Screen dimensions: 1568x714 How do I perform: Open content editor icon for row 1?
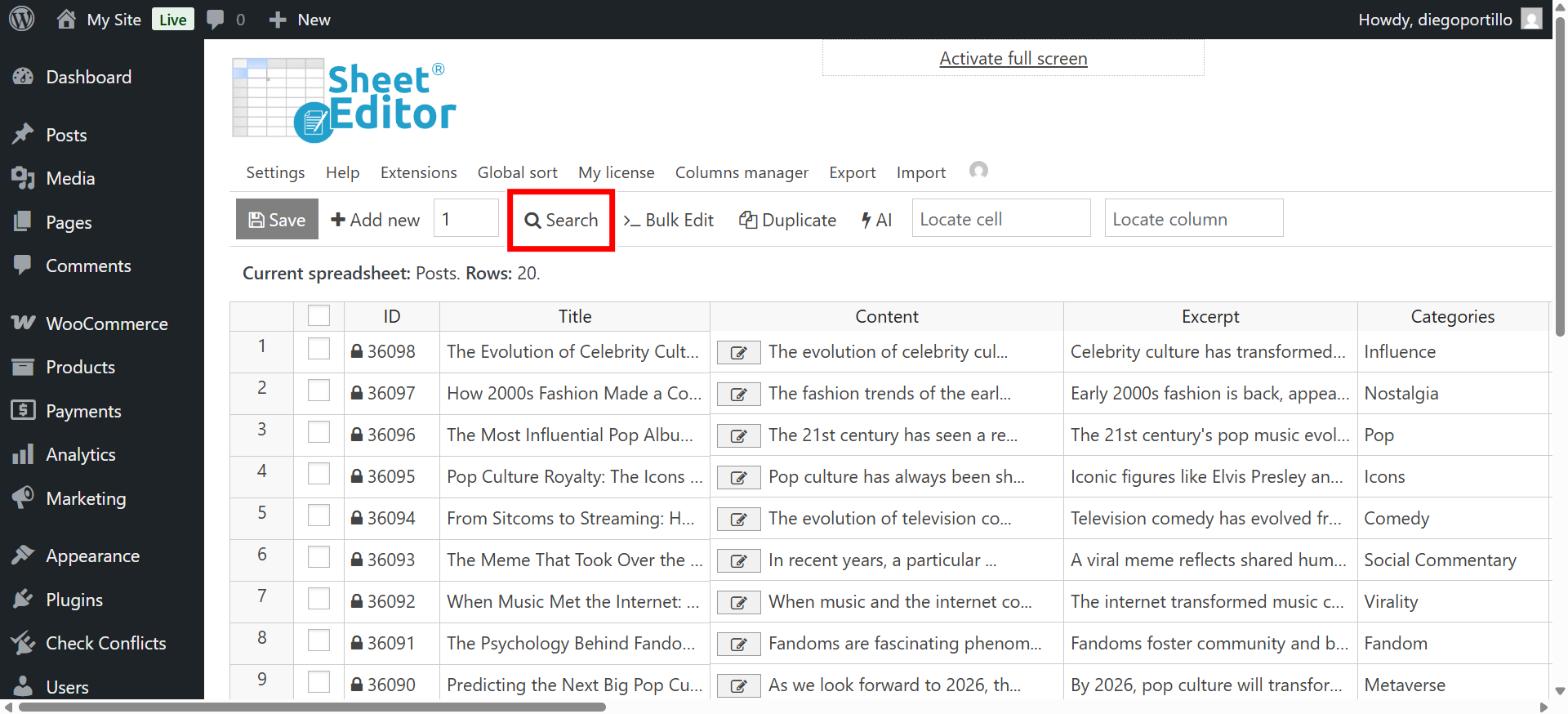click(738, 353)
